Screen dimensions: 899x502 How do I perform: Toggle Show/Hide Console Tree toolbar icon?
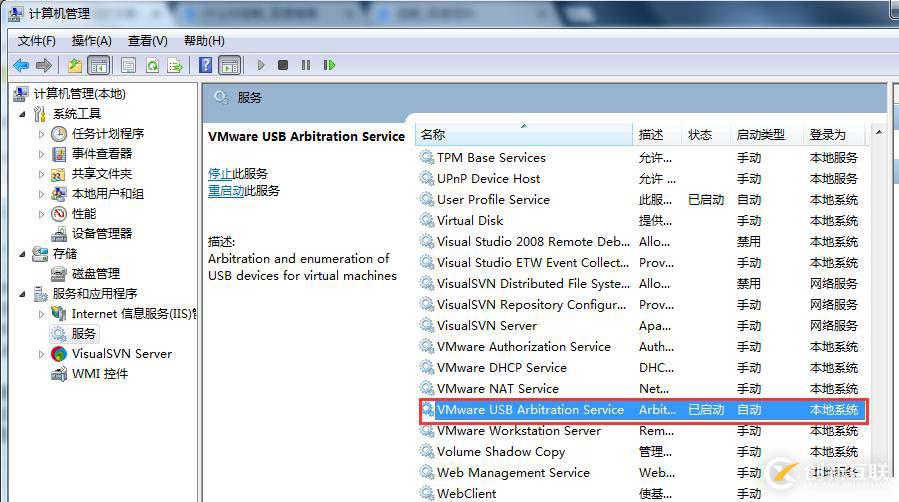click(x=99, y=65)
